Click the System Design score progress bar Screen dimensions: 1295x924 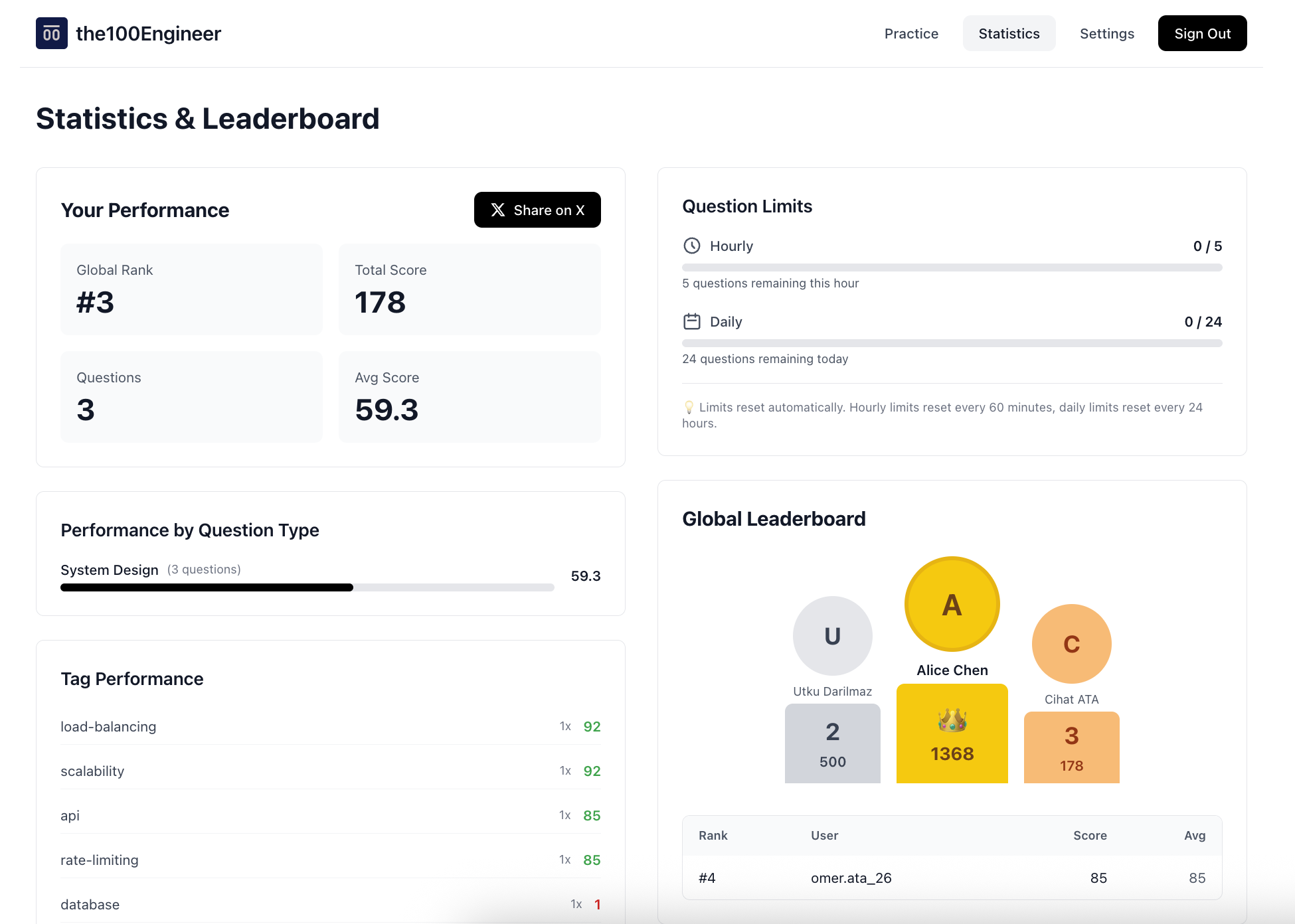(x=307, y=587)
